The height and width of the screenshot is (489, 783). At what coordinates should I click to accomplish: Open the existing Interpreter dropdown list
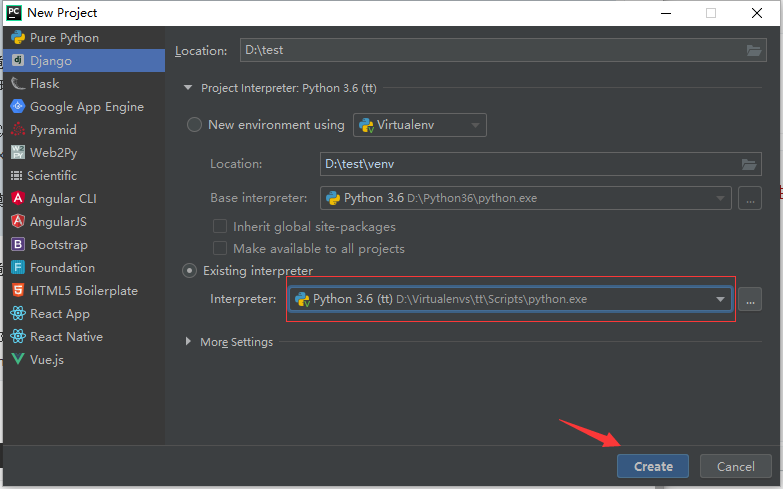(720, 299)
